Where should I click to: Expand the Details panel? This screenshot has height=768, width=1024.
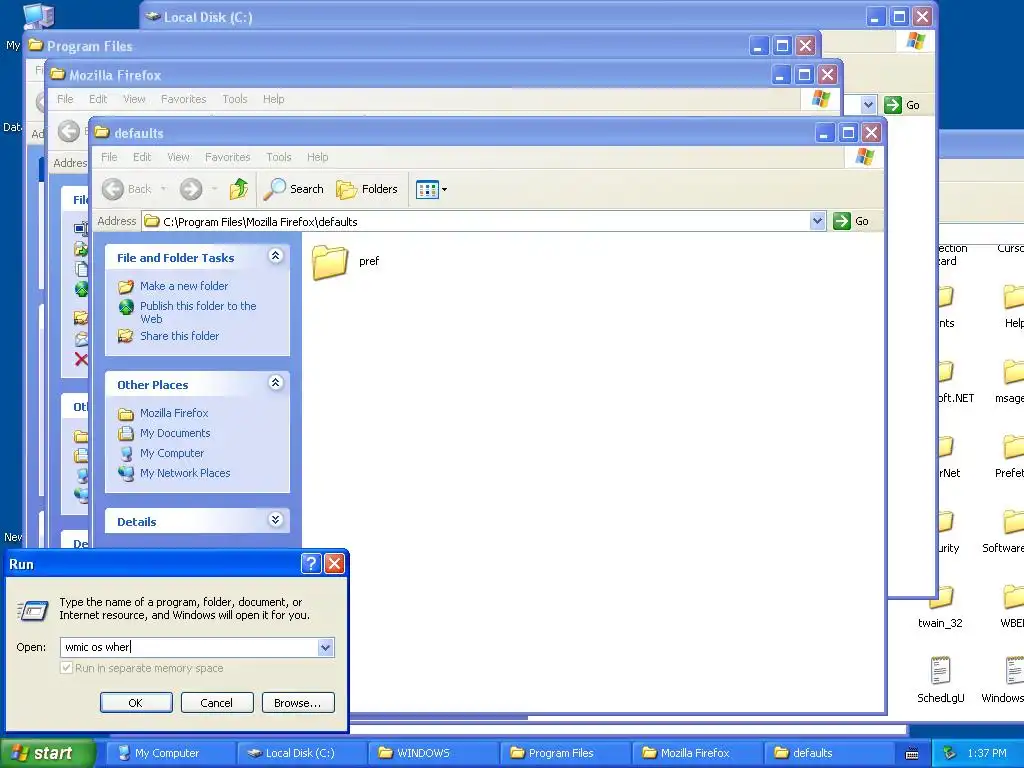point(276,520)
